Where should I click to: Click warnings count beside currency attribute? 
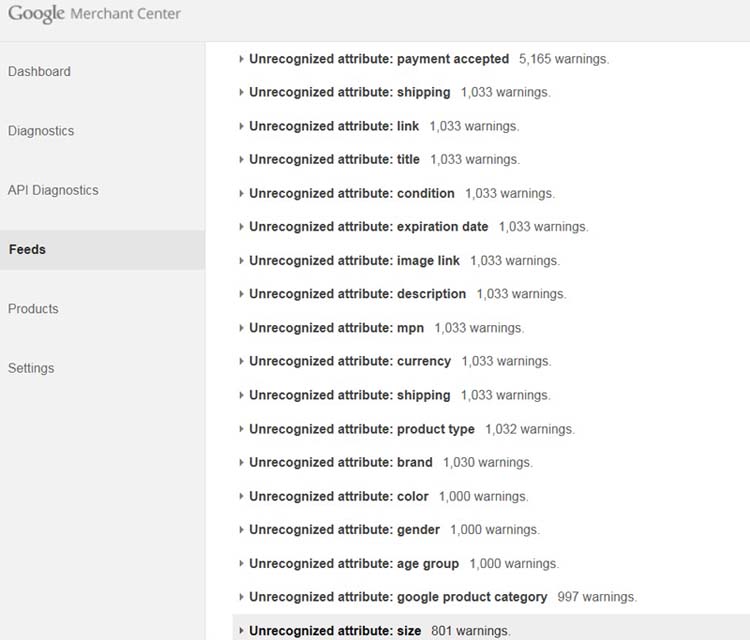(506, 361)
